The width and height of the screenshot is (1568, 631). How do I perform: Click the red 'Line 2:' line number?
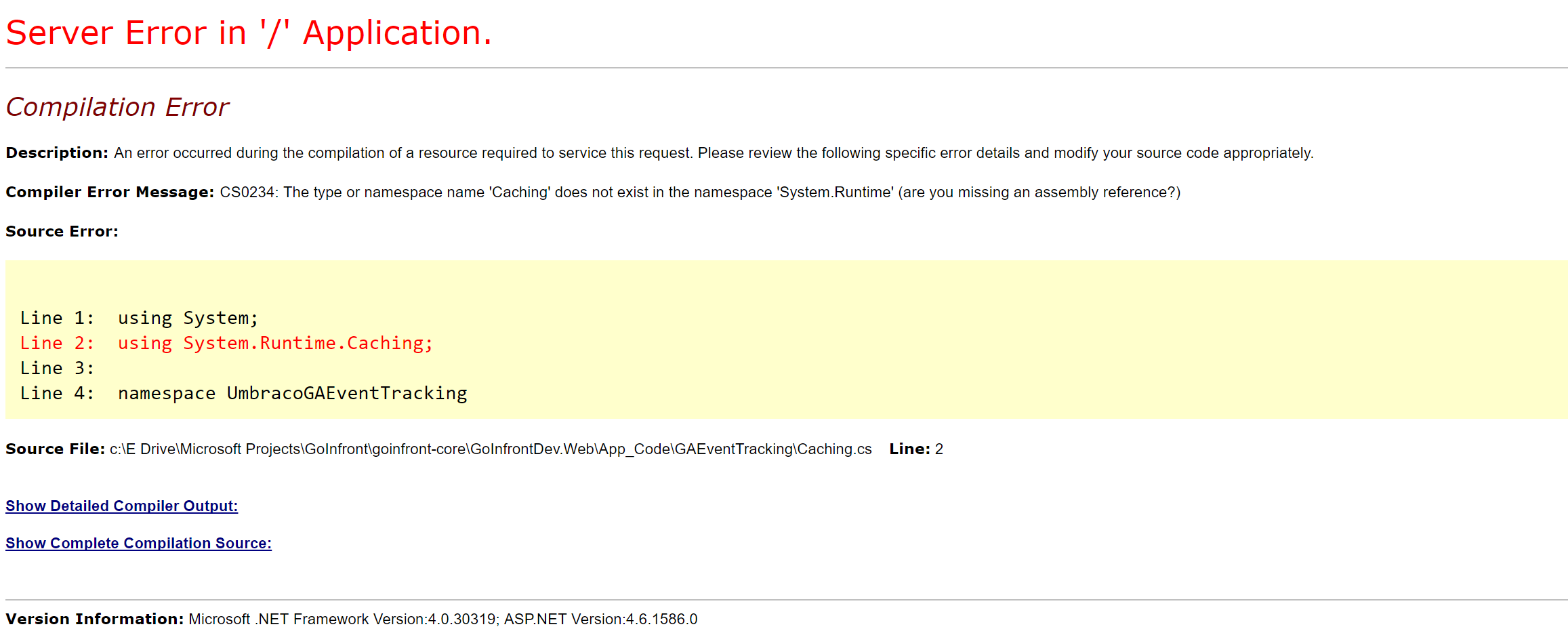pos(57,343)
